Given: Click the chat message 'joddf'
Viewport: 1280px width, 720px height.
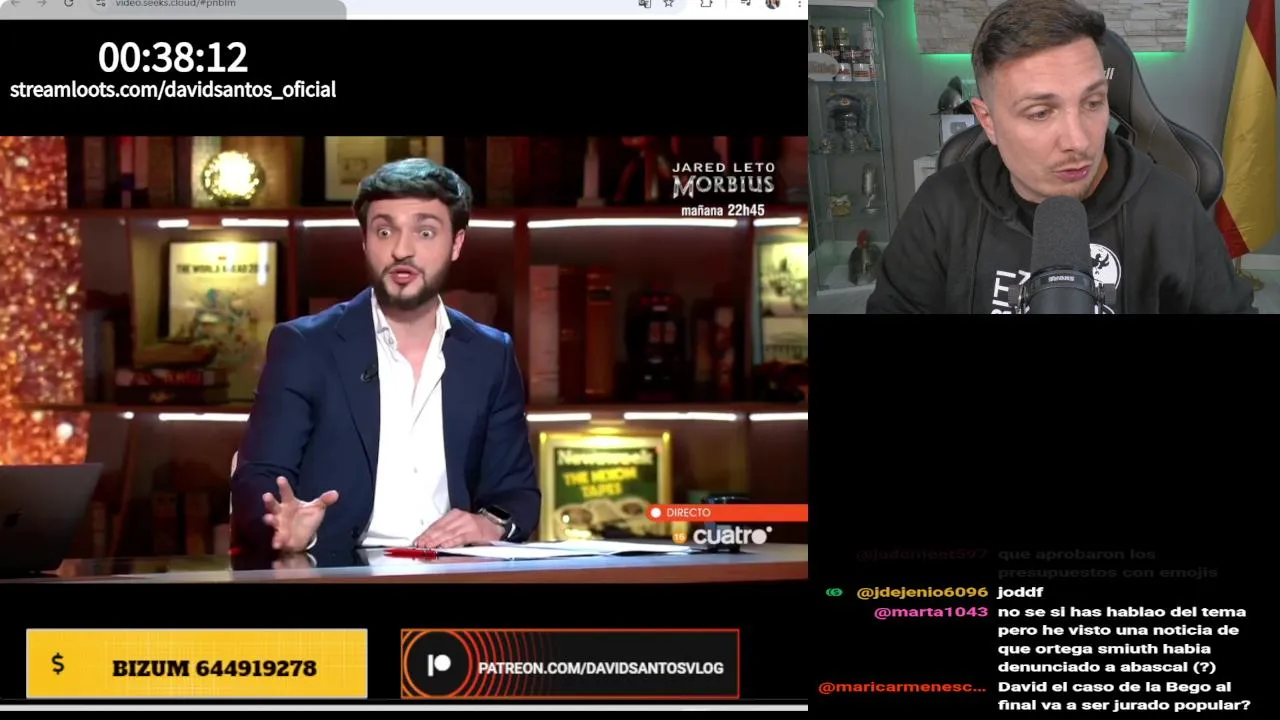Looking at the screenshot, I should pyautogui.click(x=1020, y=592).
